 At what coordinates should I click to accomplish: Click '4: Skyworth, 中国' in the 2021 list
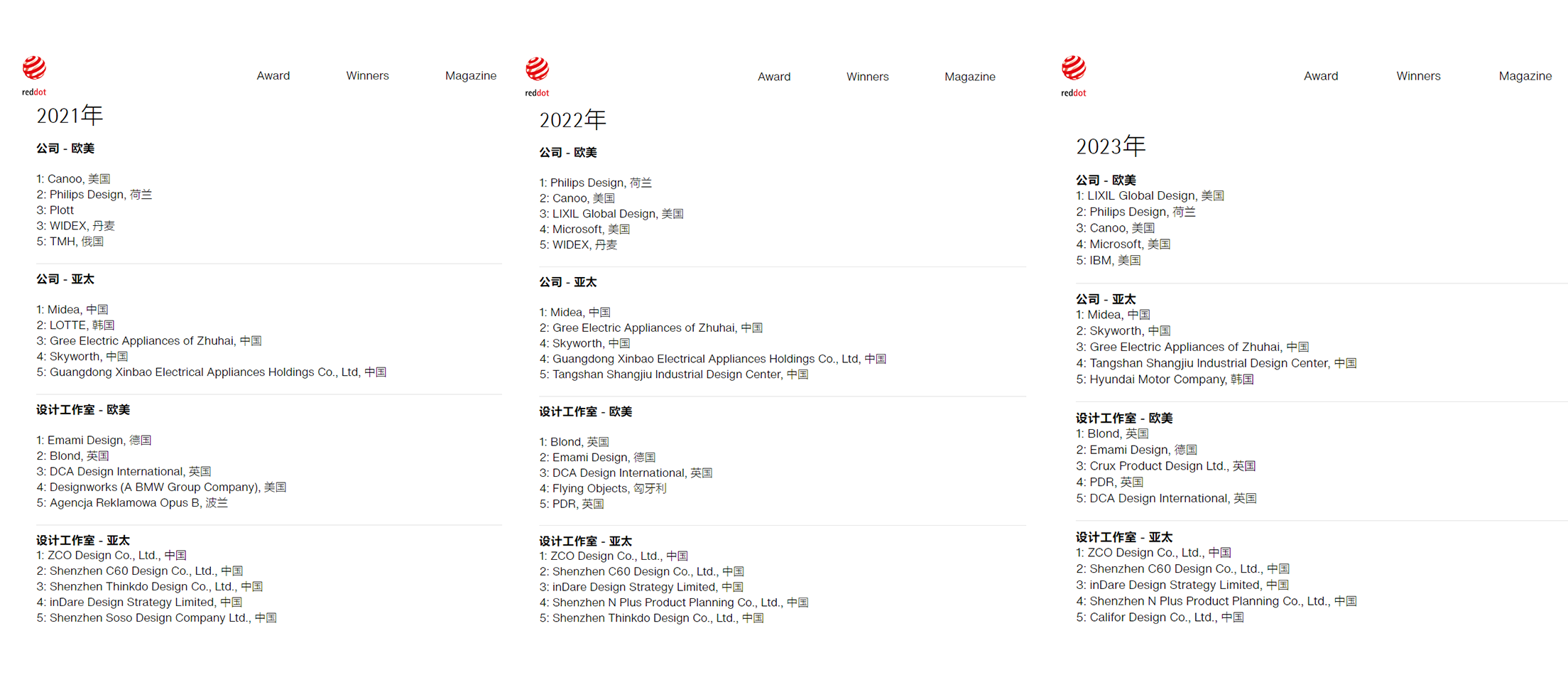tap(82, 356)
